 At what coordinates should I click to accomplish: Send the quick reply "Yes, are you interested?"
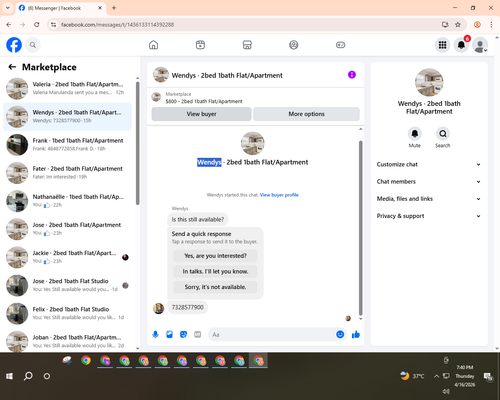215,256
